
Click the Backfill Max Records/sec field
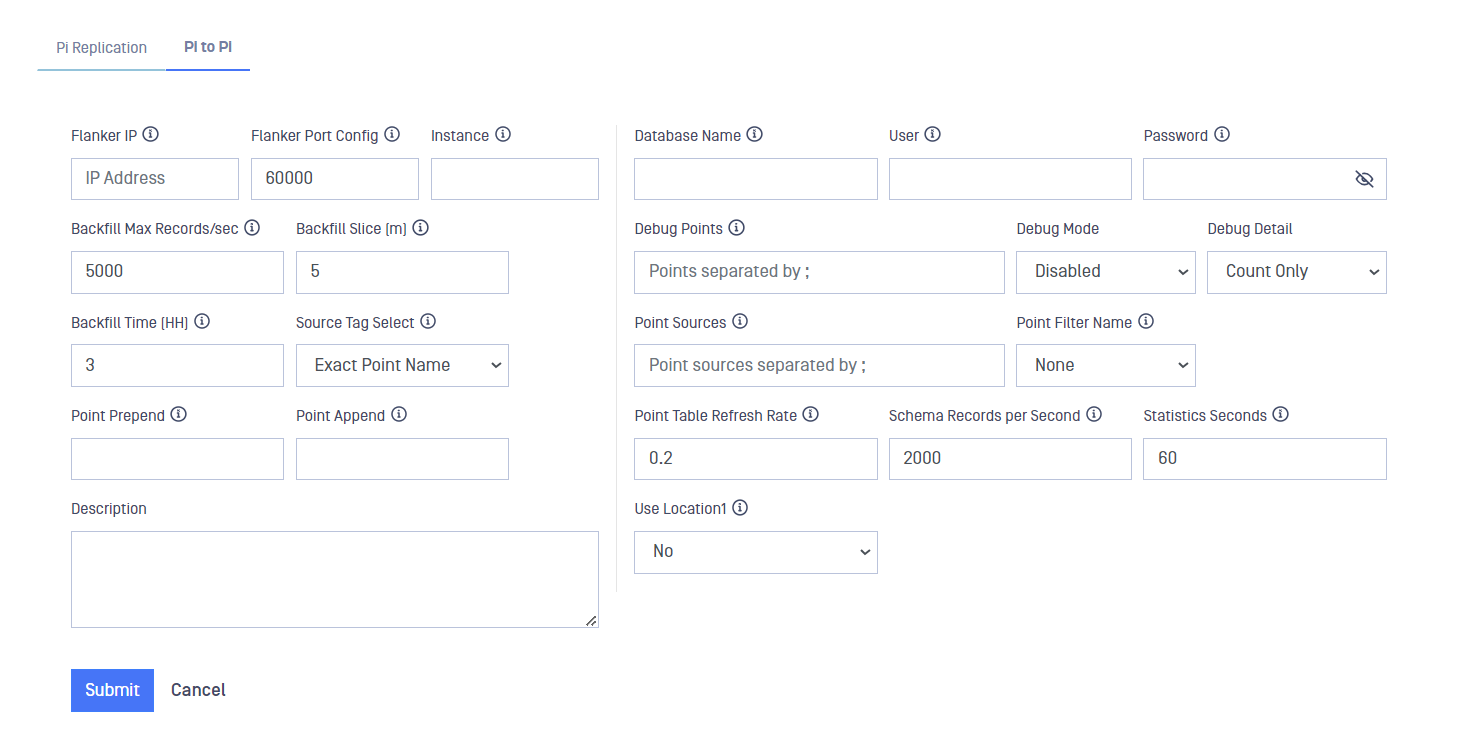tap(177, 272)
